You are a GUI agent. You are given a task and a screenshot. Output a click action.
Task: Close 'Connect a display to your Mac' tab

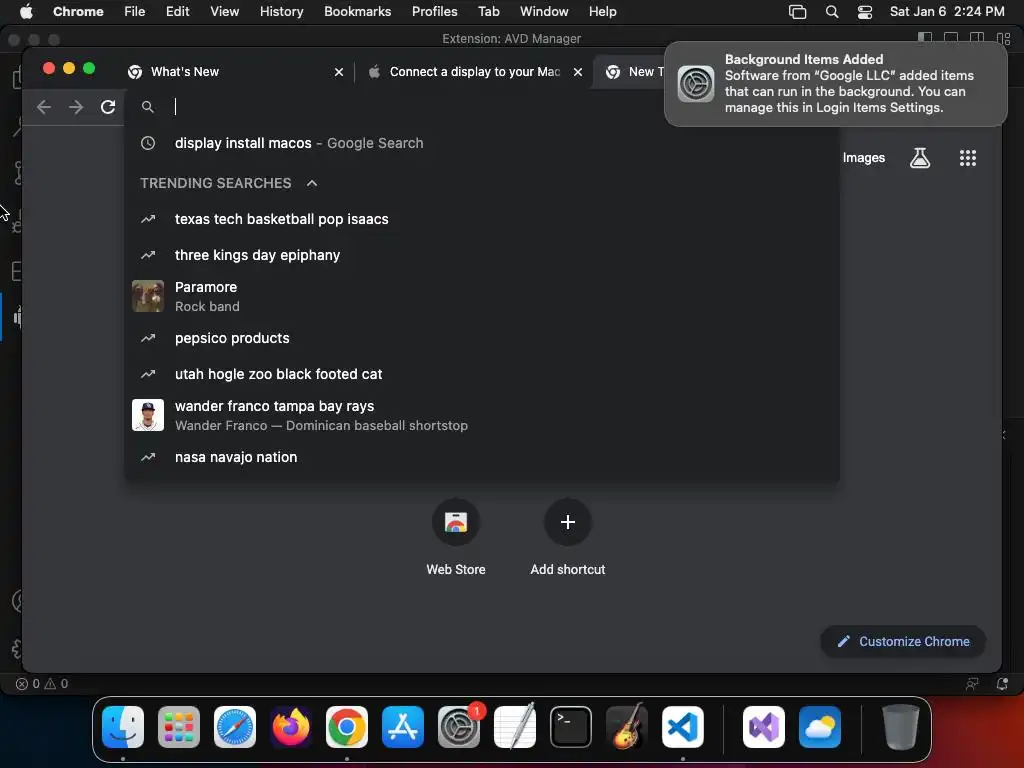pyautogui.click(x=578, y=72)
